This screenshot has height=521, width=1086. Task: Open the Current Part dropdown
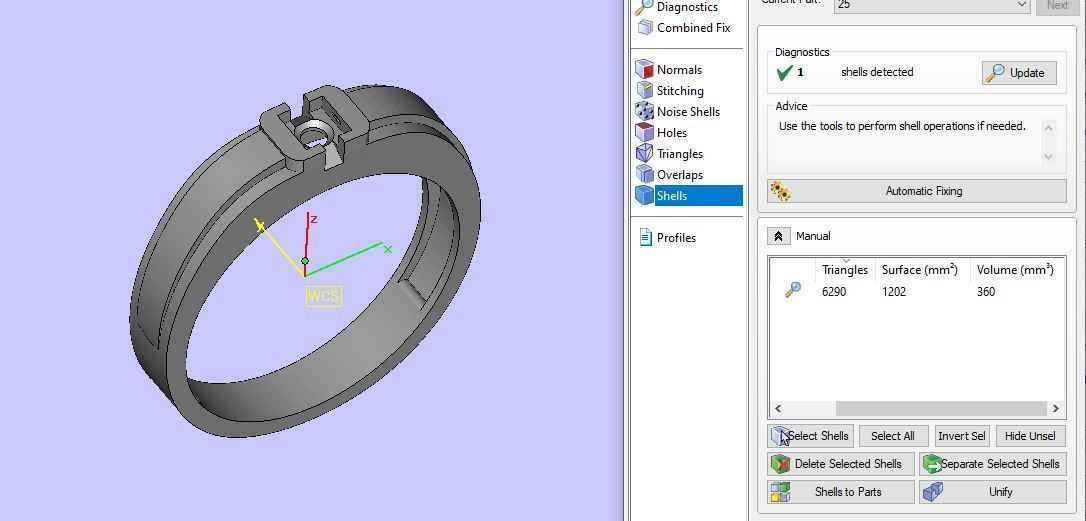pos(932,5)
